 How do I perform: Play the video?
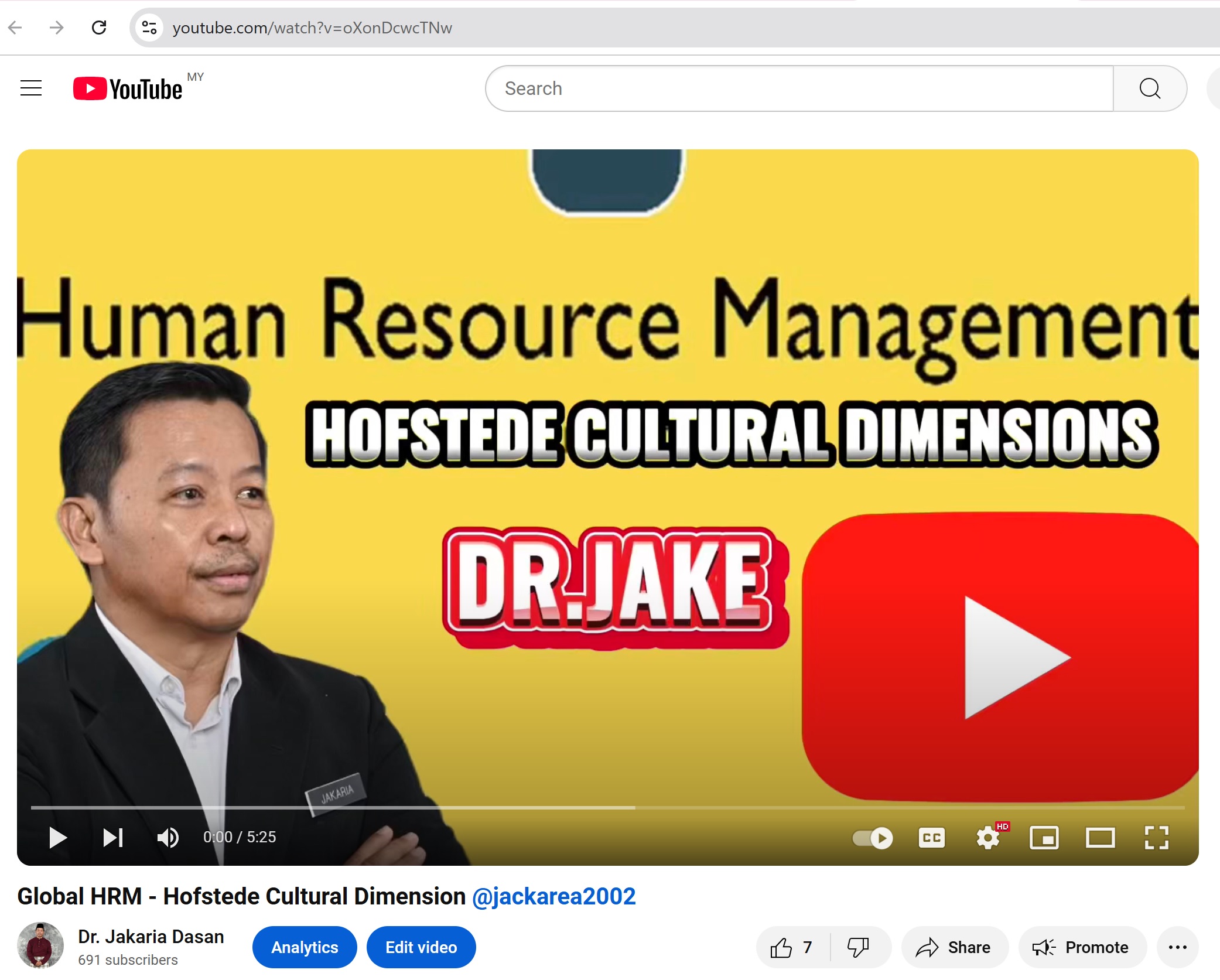coord(57,838)
